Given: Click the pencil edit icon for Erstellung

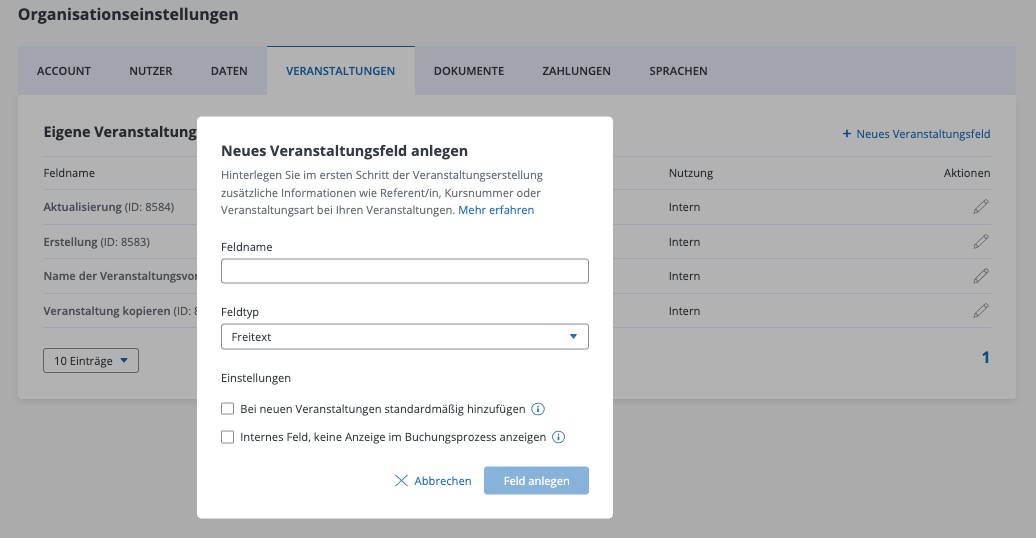Looking at the screenshot, I should pyautogui.click(x=981, y=242).
